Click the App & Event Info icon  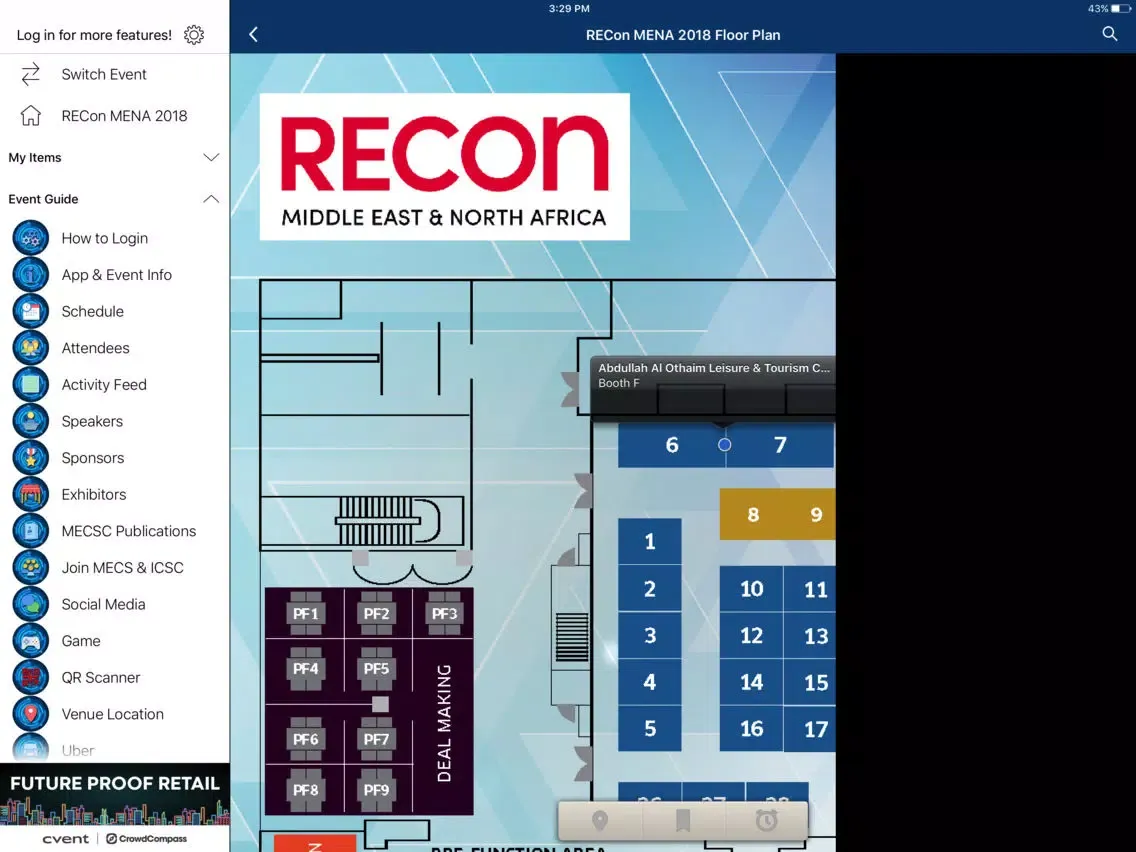(30, 275)
